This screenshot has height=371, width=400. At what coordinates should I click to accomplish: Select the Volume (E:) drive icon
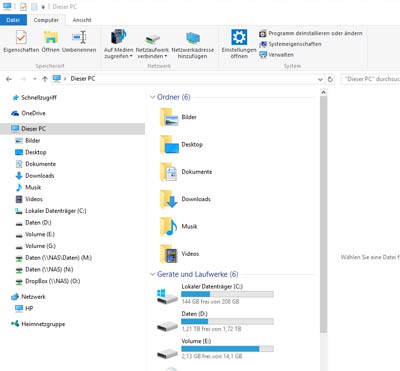[167, 353]
